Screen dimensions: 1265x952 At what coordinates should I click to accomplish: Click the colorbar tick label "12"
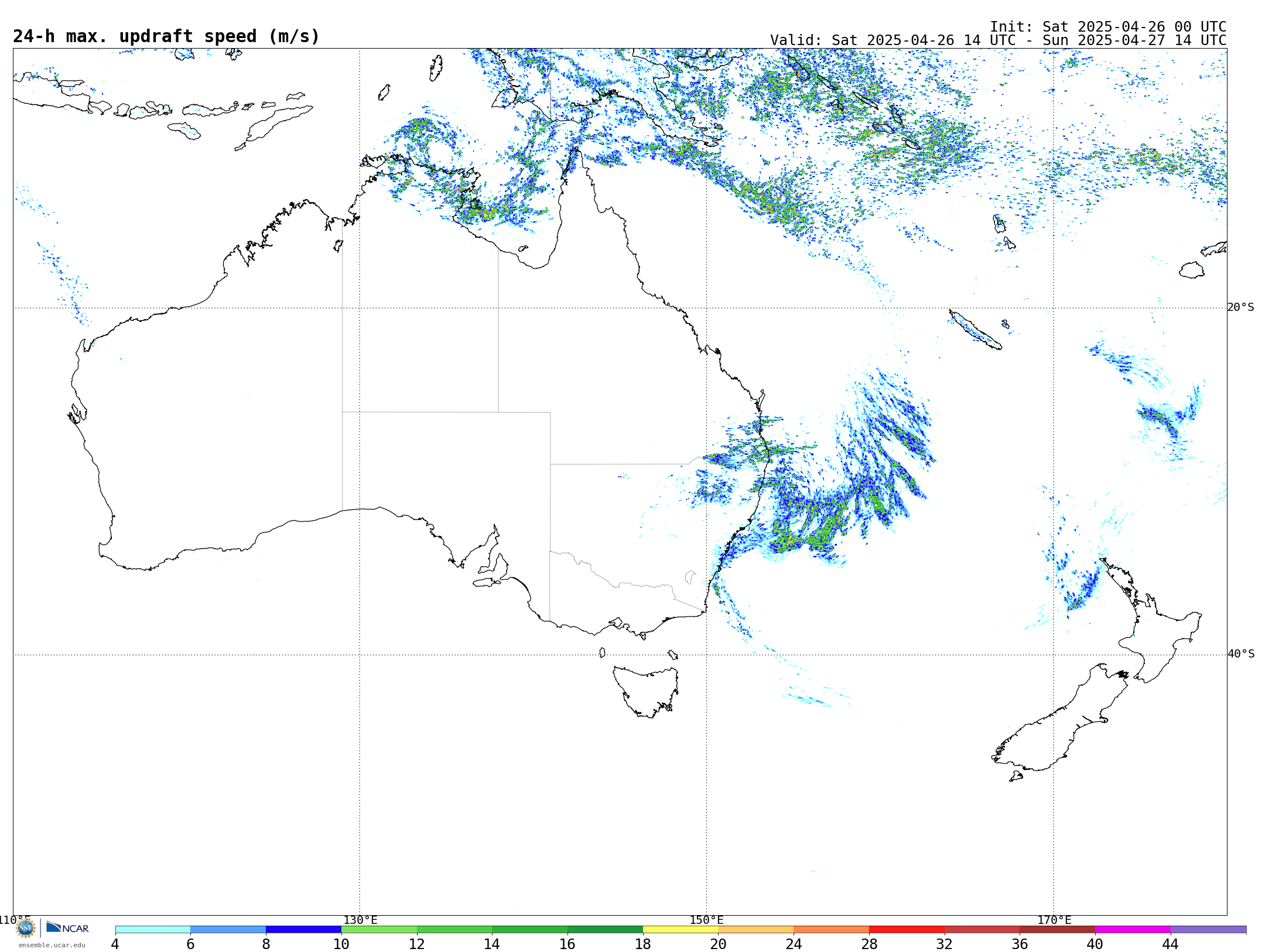click(416, 944)
